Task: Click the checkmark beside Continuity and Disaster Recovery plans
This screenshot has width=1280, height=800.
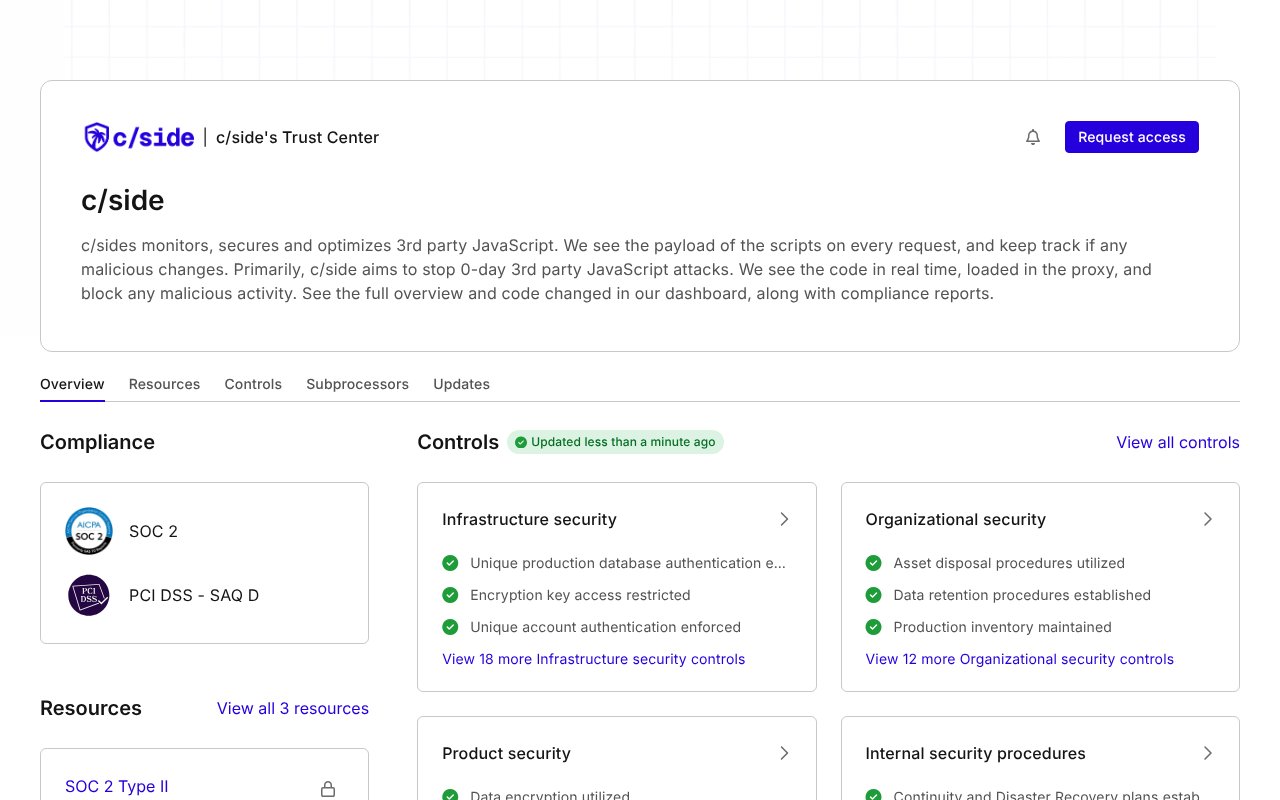Action: click(x=873, y=796)
